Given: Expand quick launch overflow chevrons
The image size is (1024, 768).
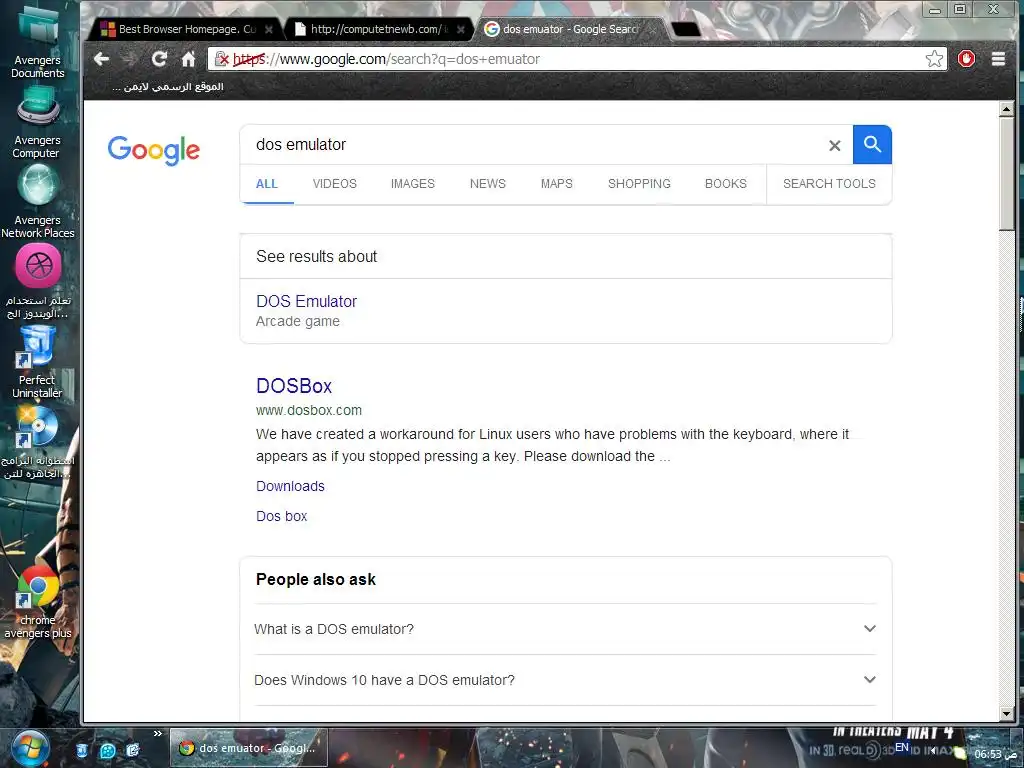Looking at the screenshot, I should click(x=157, y=733).
